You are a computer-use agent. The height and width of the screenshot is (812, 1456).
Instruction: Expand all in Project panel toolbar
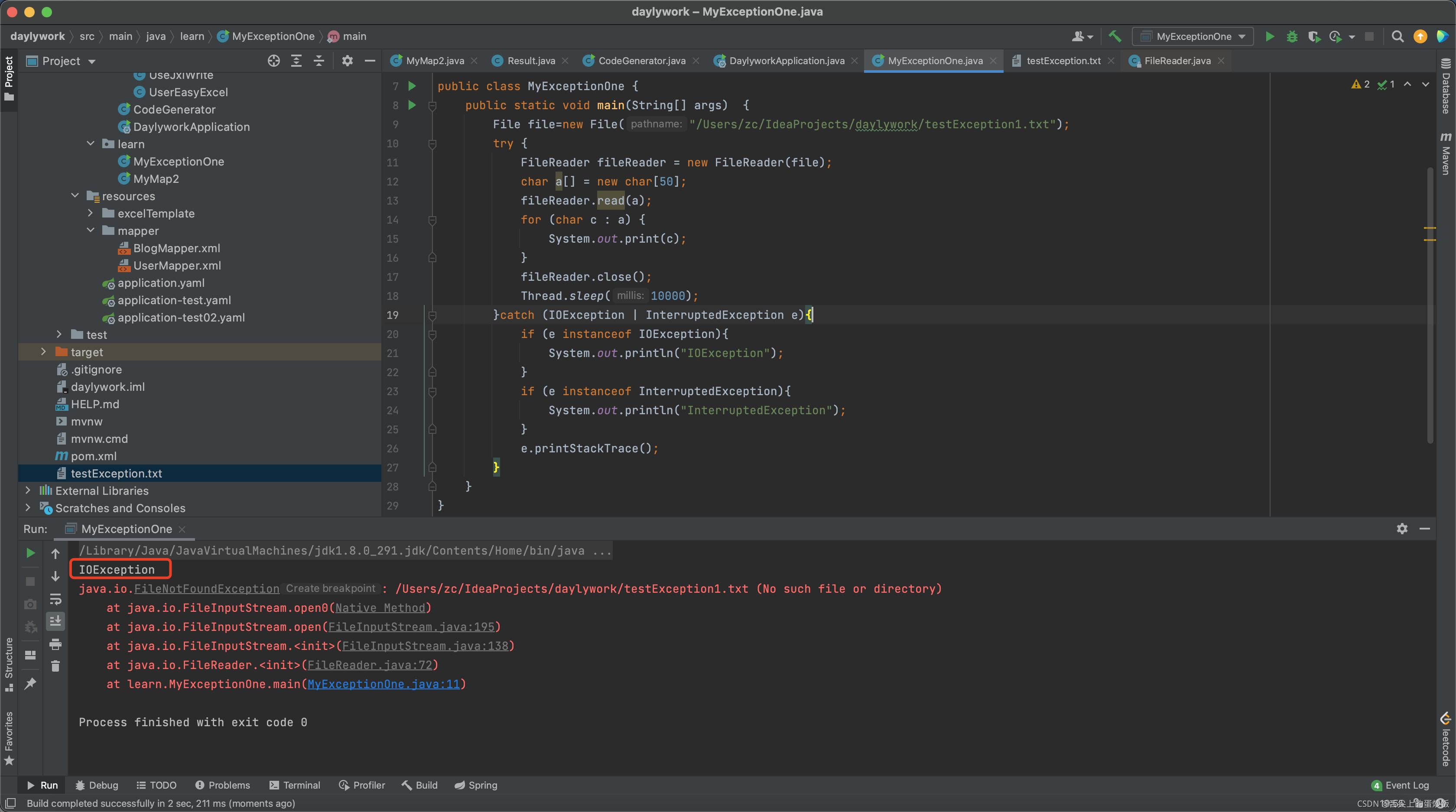pos(296,61)
